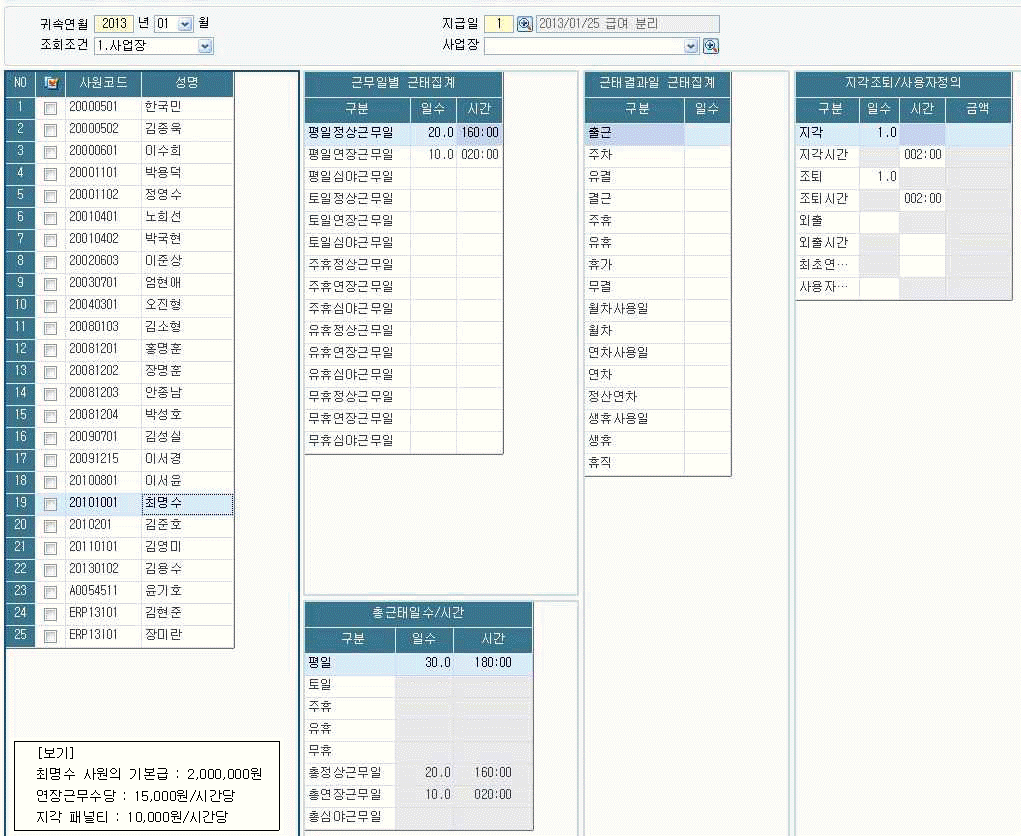This screenshot has width=1021, height=836.
Task: Expand the 조회조건 dropdown showing 1.사업장
Action: pyautogui.click(x=205, y=46)
